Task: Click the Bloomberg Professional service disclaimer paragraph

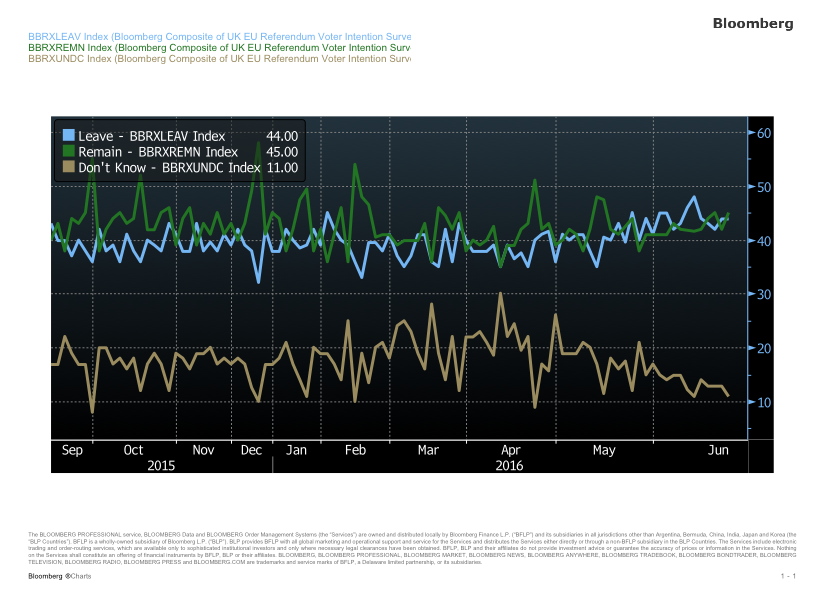Action: tap(412, 548)
